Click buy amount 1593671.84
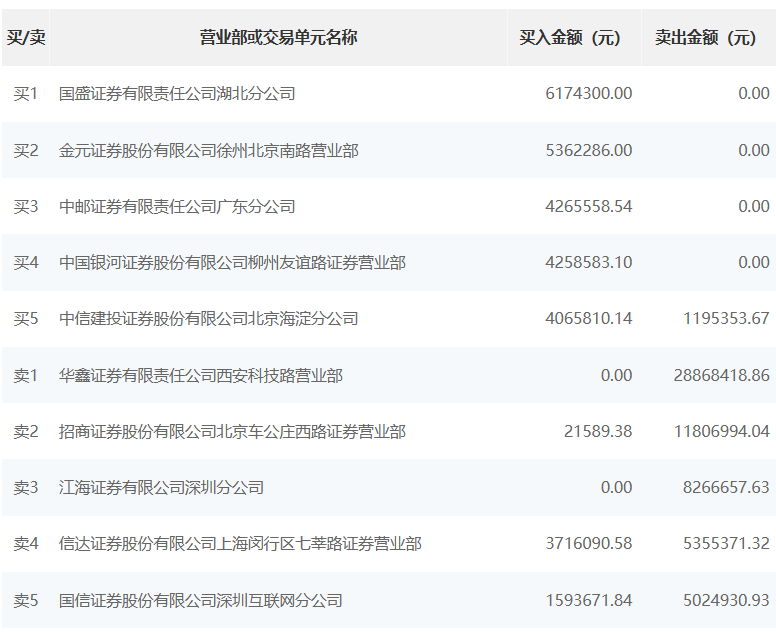This screenshot has height=634, width=776. pyautogui.click(x=588, y=600)
